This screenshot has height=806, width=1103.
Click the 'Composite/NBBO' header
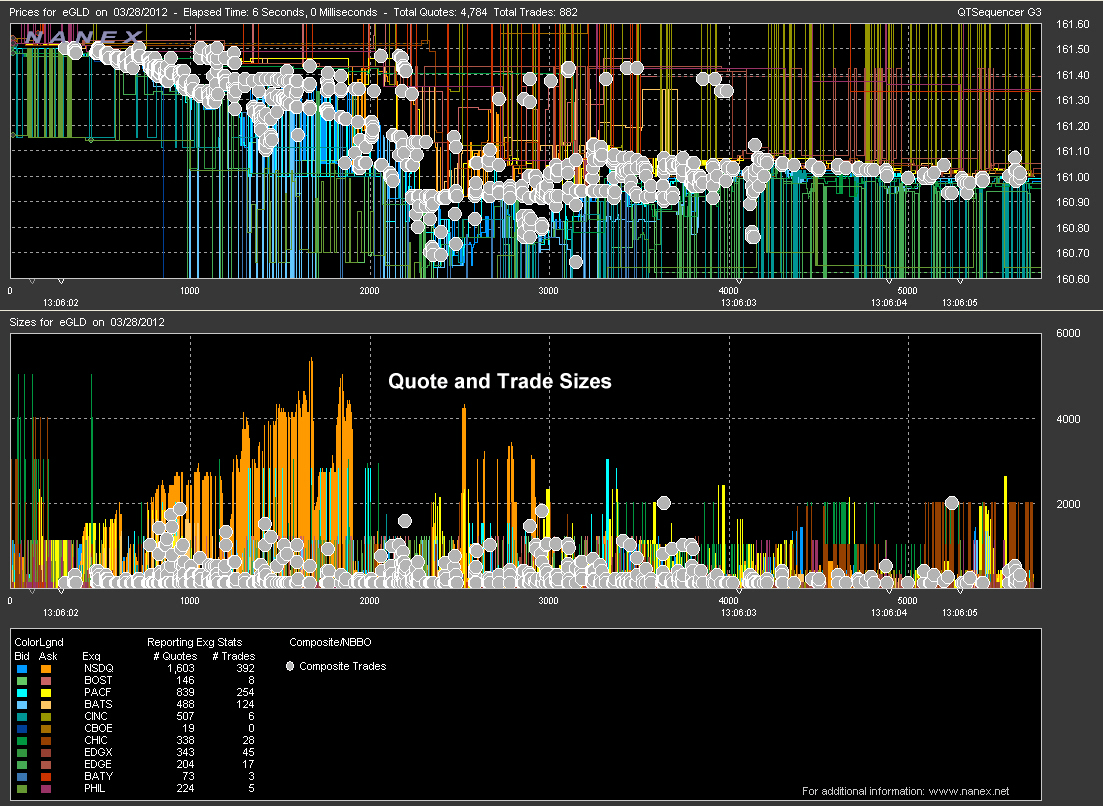tap(330, 642)
